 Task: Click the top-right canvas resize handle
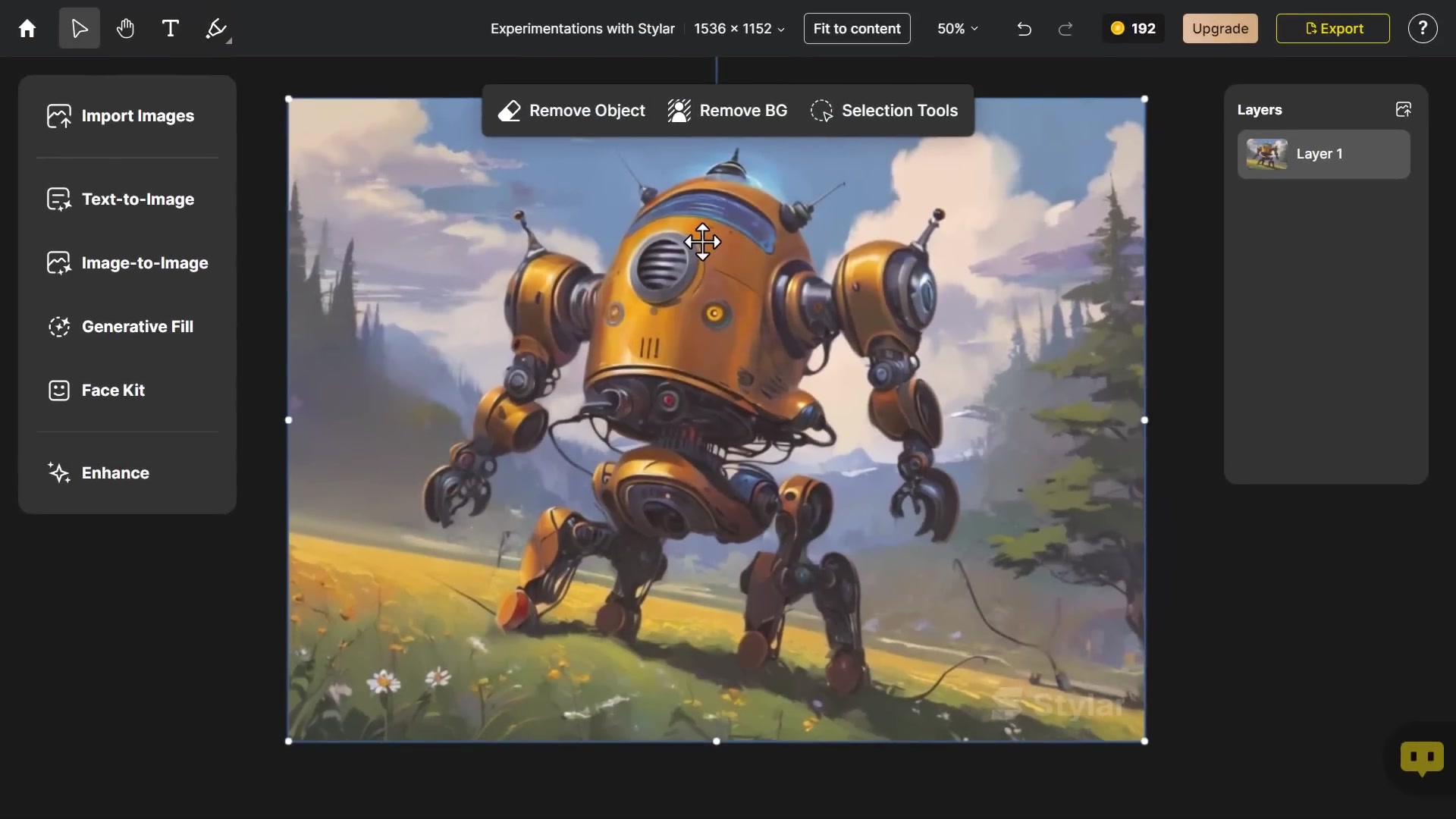click(1144, 99)
